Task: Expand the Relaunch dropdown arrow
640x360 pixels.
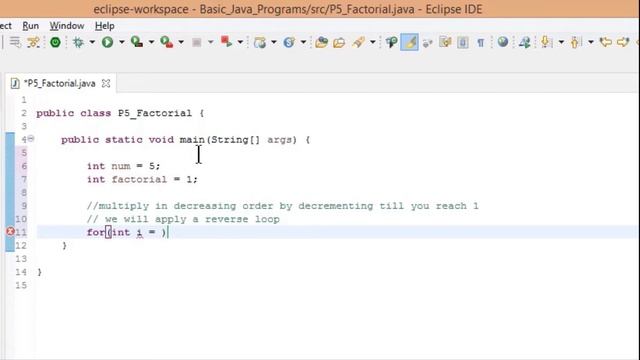Action: 240,42
